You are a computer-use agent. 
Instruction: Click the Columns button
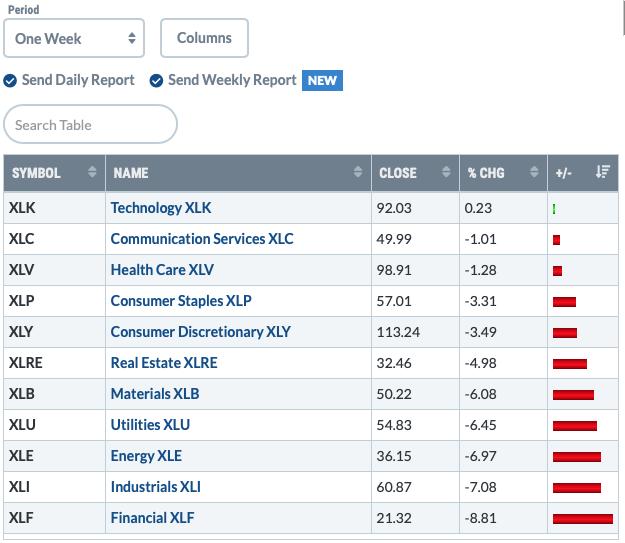pos(204,38)
